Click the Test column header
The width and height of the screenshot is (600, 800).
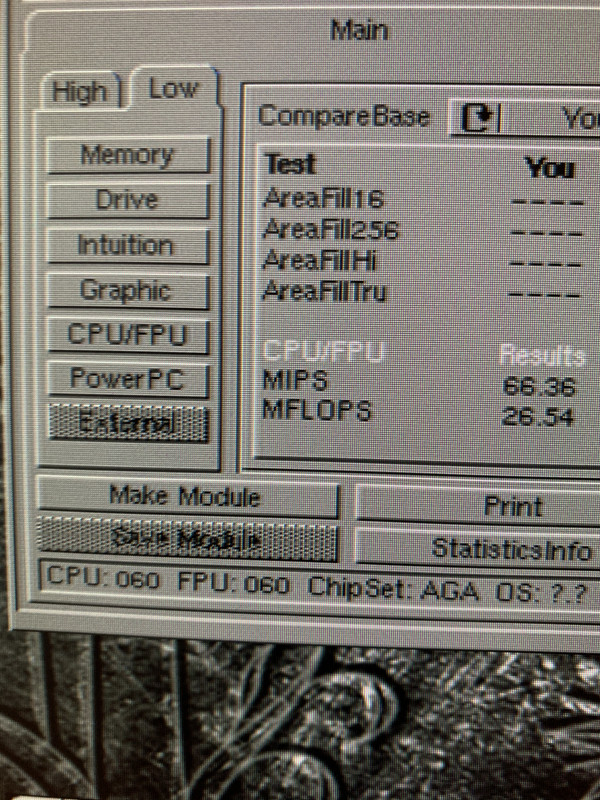click(x=290, y=164)
